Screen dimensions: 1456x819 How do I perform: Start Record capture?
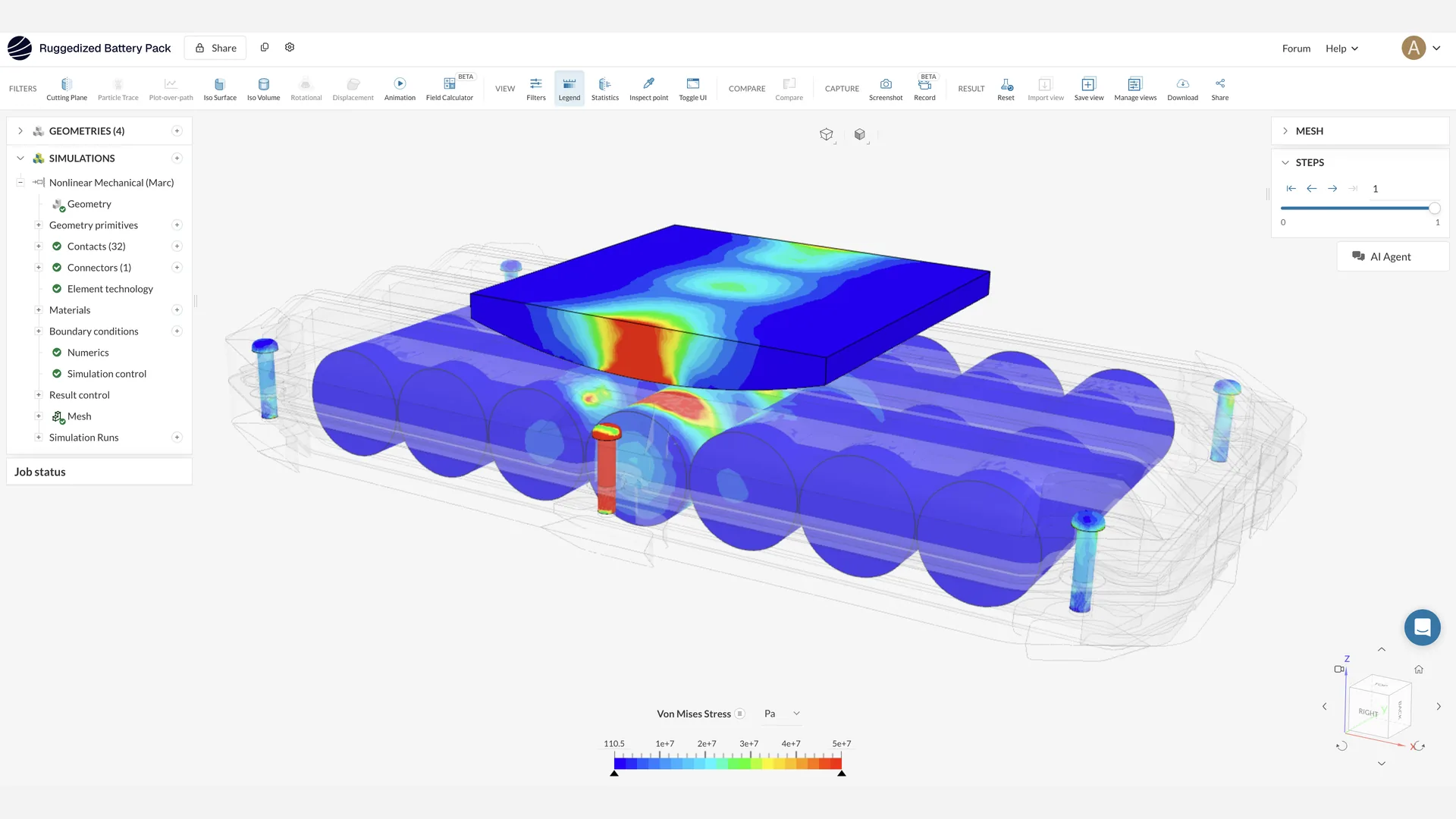924,89
